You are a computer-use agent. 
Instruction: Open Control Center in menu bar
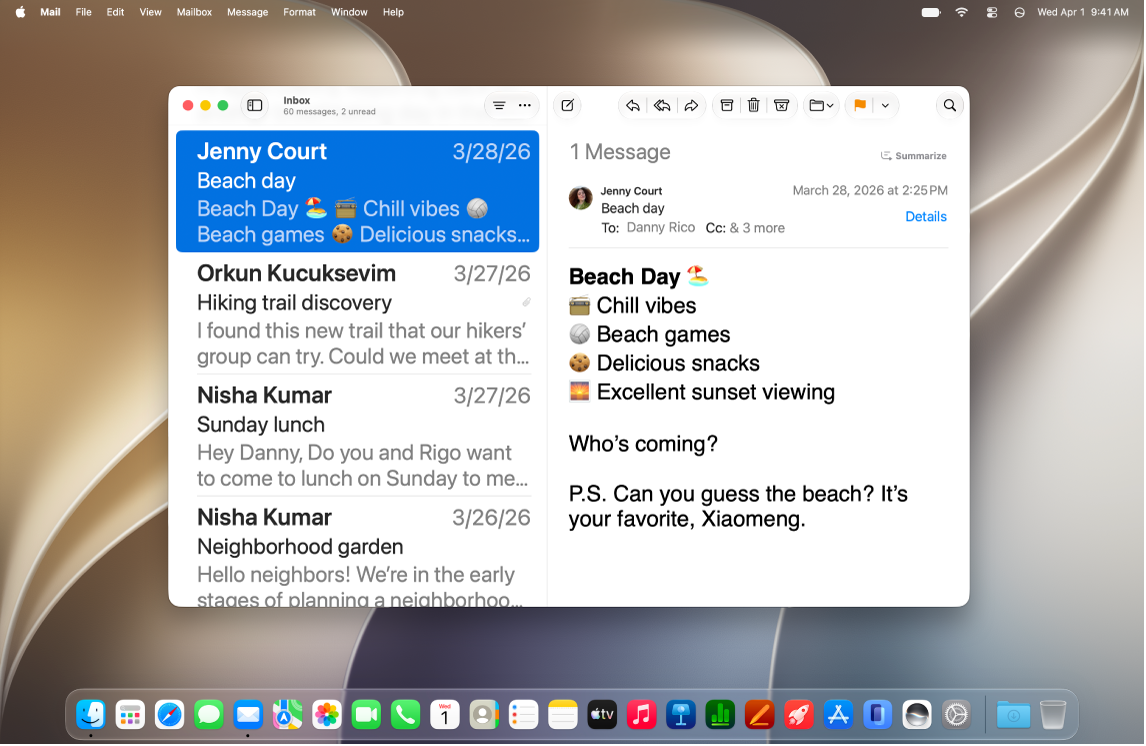(x=991, y=12)
